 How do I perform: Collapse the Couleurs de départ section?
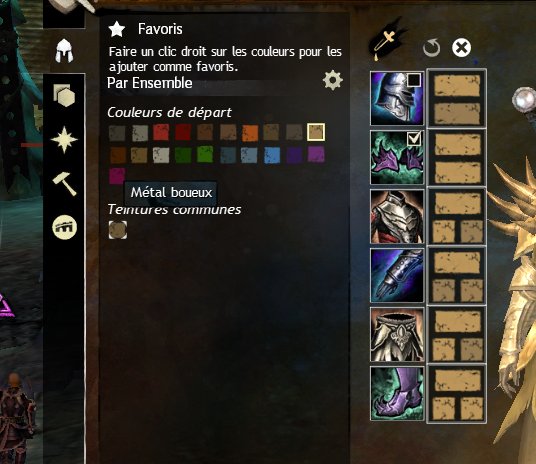(x=170, y=112)
